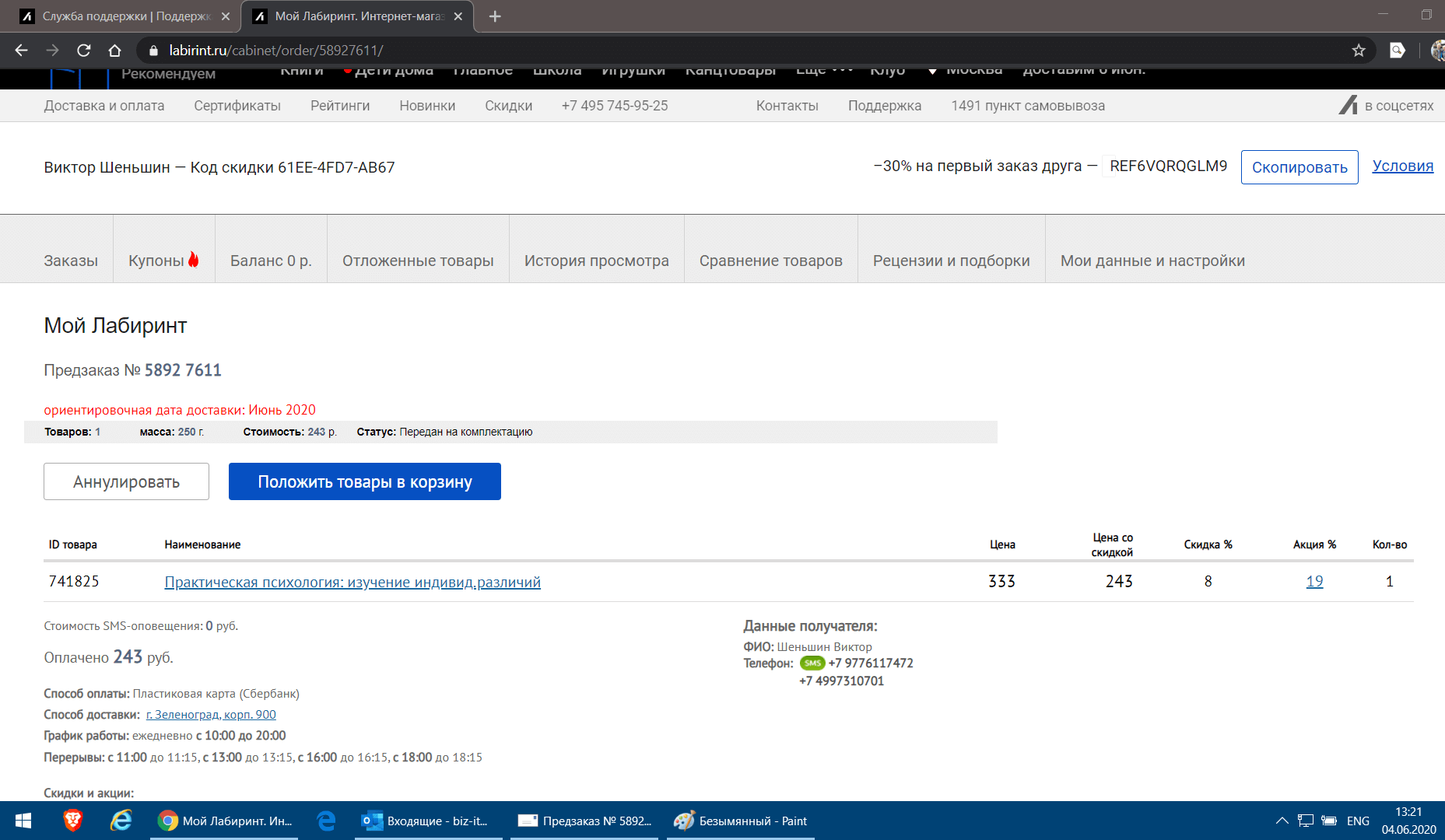Switch to the Заказы tab
The width and height of the screenshot is (1445, 840).
[71, 261]
